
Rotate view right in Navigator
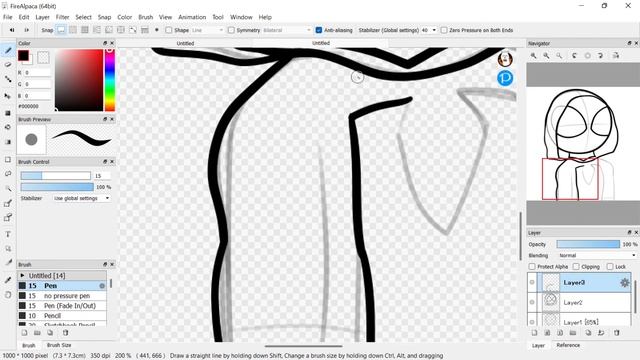coord(600,56)
